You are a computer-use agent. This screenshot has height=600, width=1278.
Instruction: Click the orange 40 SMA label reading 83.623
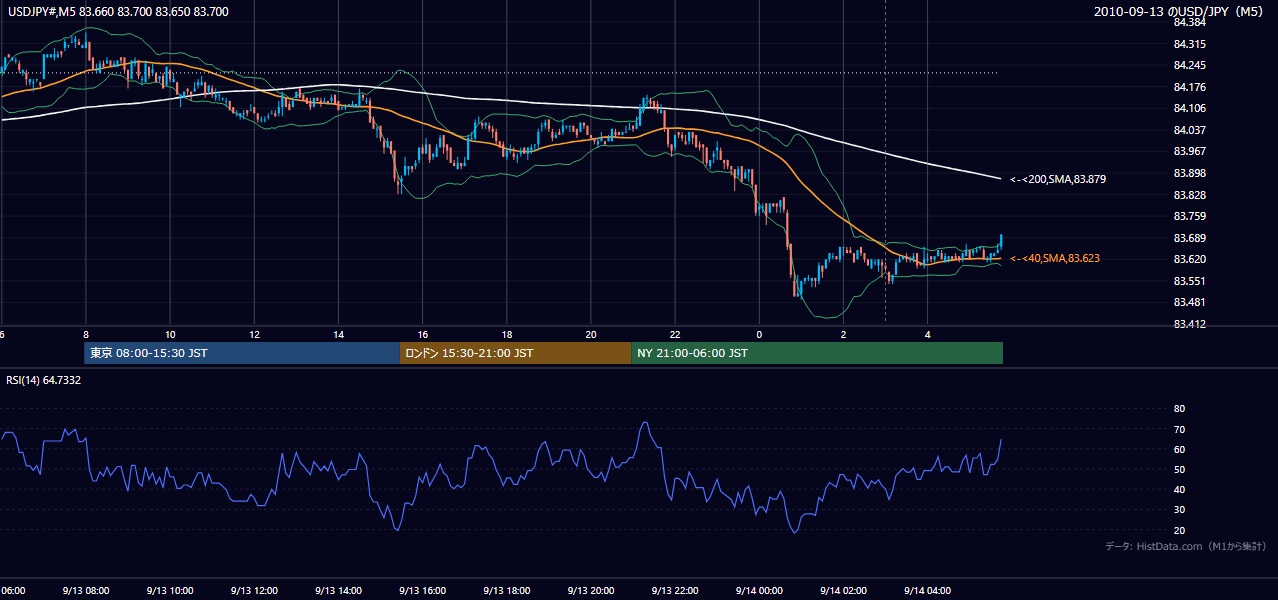[1054, 258]
